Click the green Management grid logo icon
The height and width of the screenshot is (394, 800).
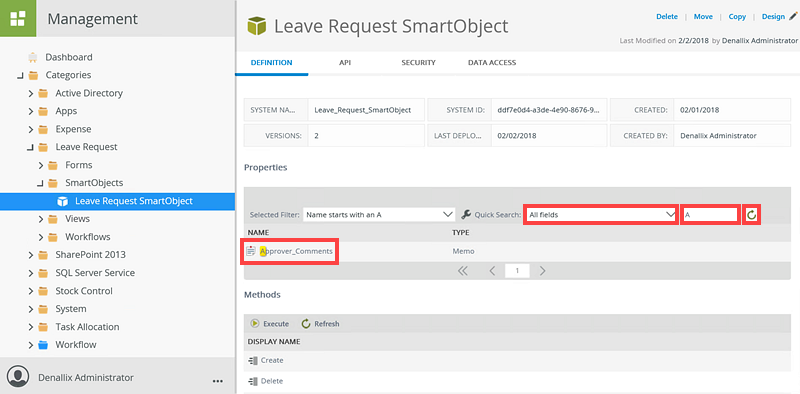click(x=17, y=18)
